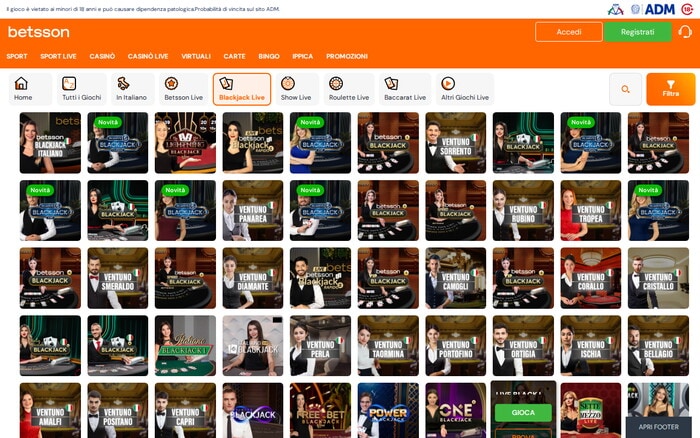700x438 pixels.
Task: Open the Filtra filter options
Action: pyautogui.click(x=670, y=89)
